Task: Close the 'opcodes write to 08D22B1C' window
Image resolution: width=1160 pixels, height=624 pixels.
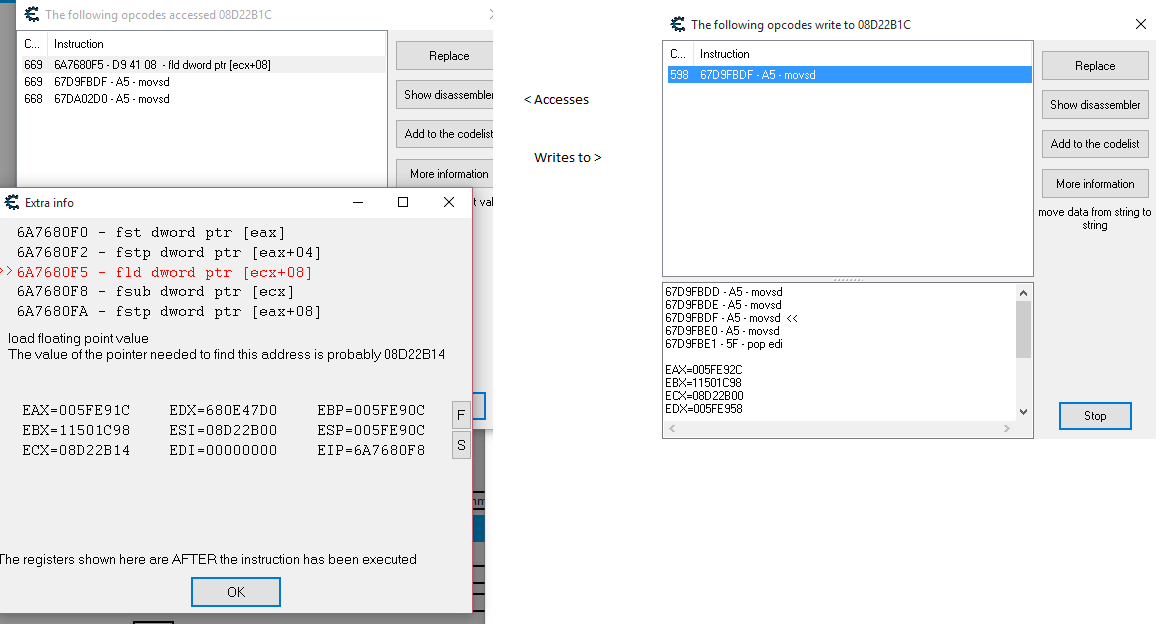Action: tap(1141, 25)
